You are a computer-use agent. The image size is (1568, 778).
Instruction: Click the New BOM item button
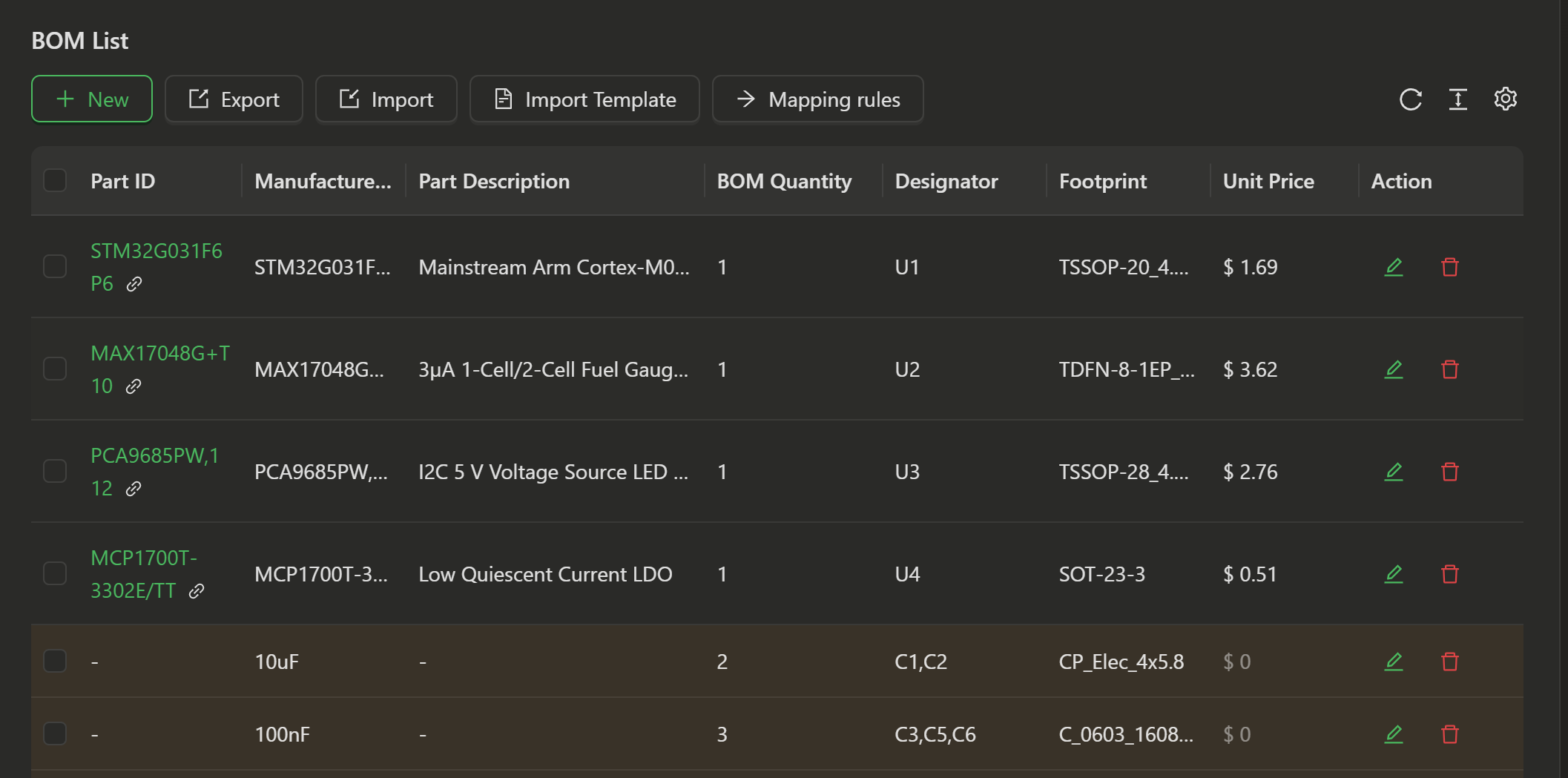tap(92, 99)
